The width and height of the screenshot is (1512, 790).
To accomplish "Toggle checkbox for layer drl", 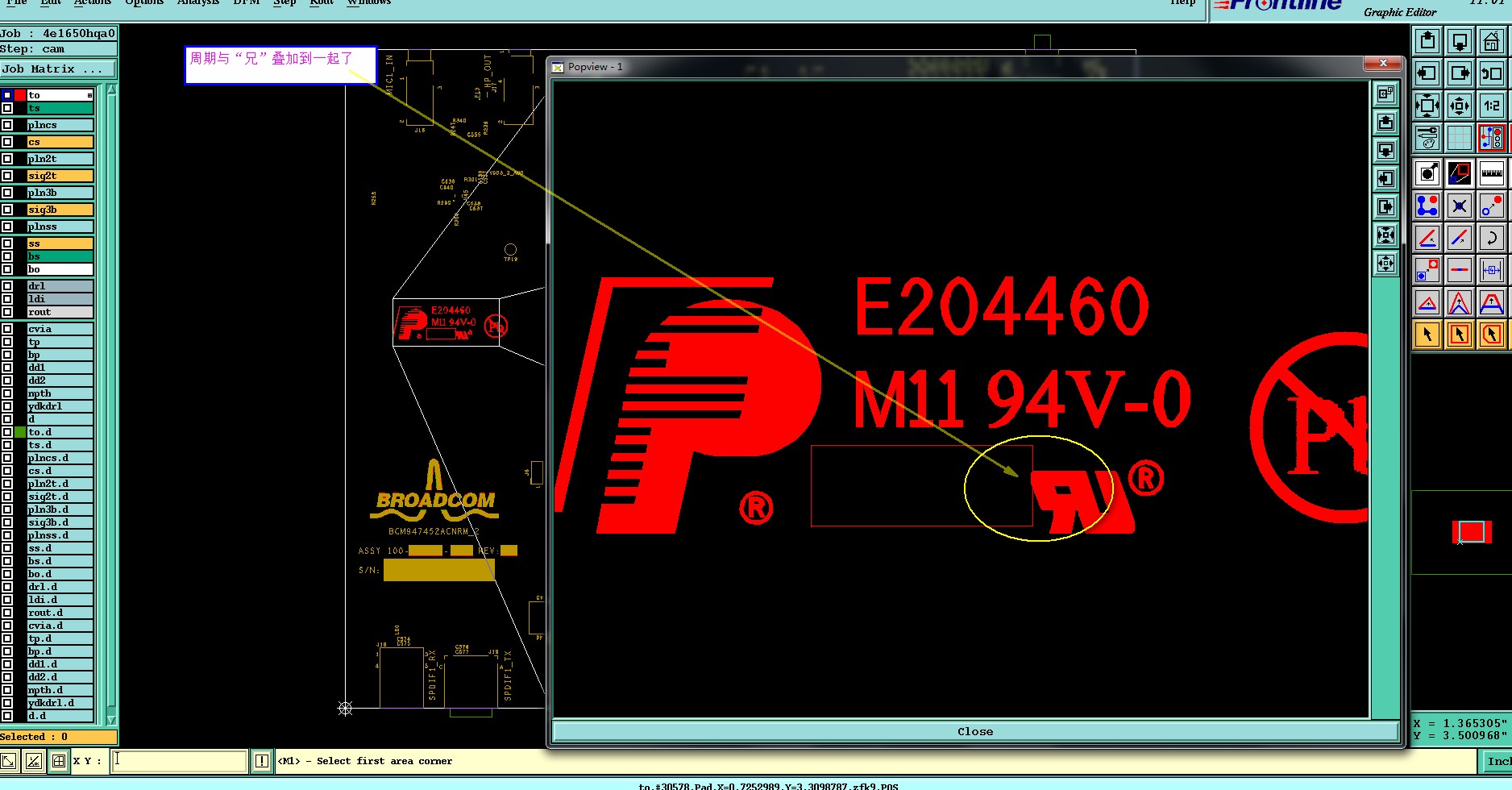I will (7, 286).
